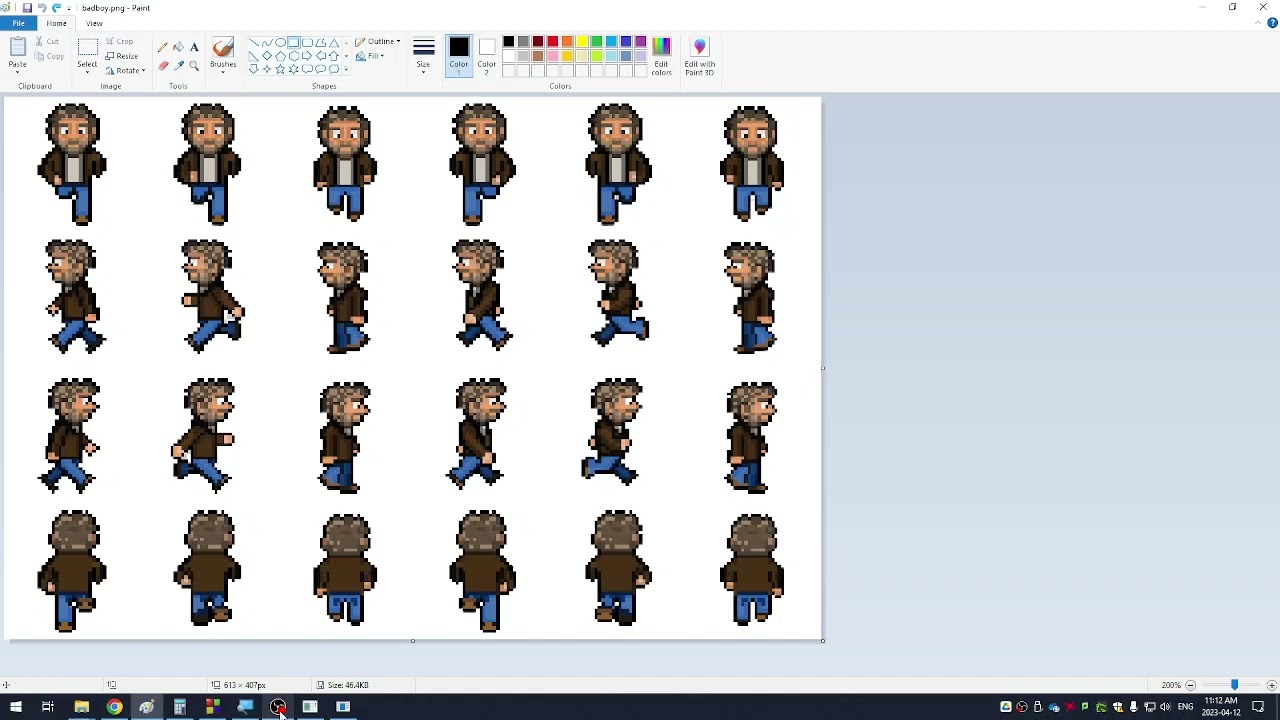Expand the Paste dropdown arrow

click(17, 71)
